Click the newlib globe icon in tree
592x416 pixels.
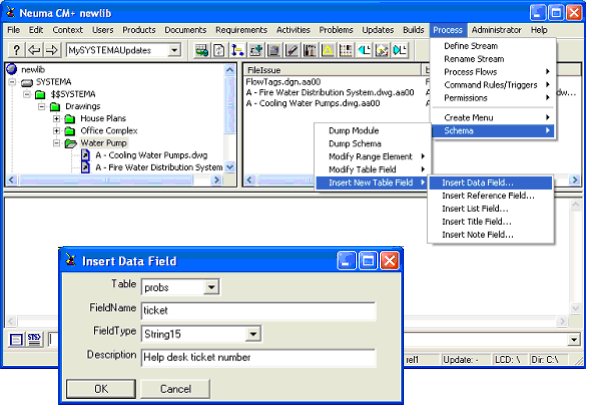(12, 69)
